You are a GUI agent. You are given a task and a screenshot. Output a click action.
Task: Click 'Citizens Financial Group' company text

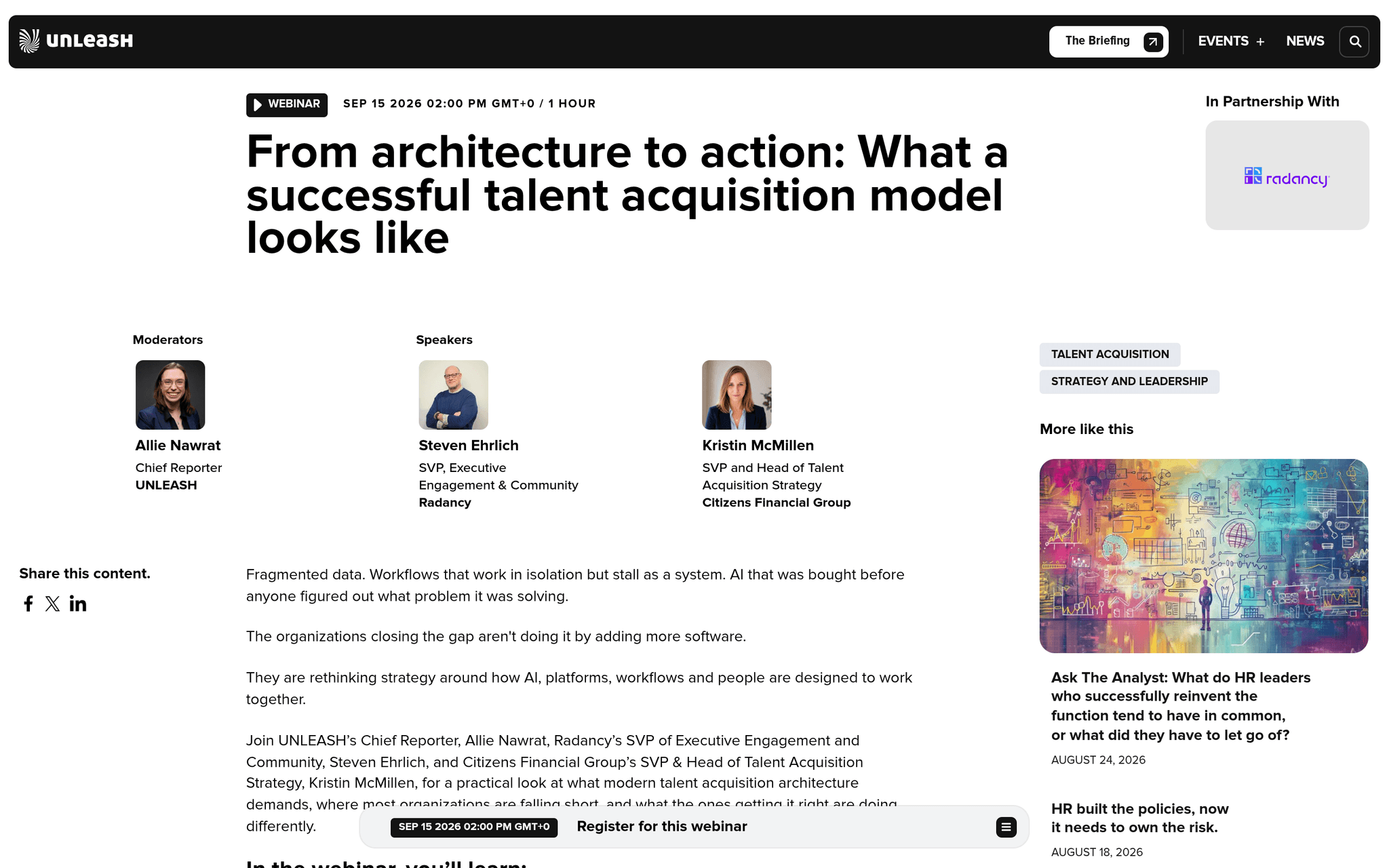pyautogui.click(x=777, y=502)
